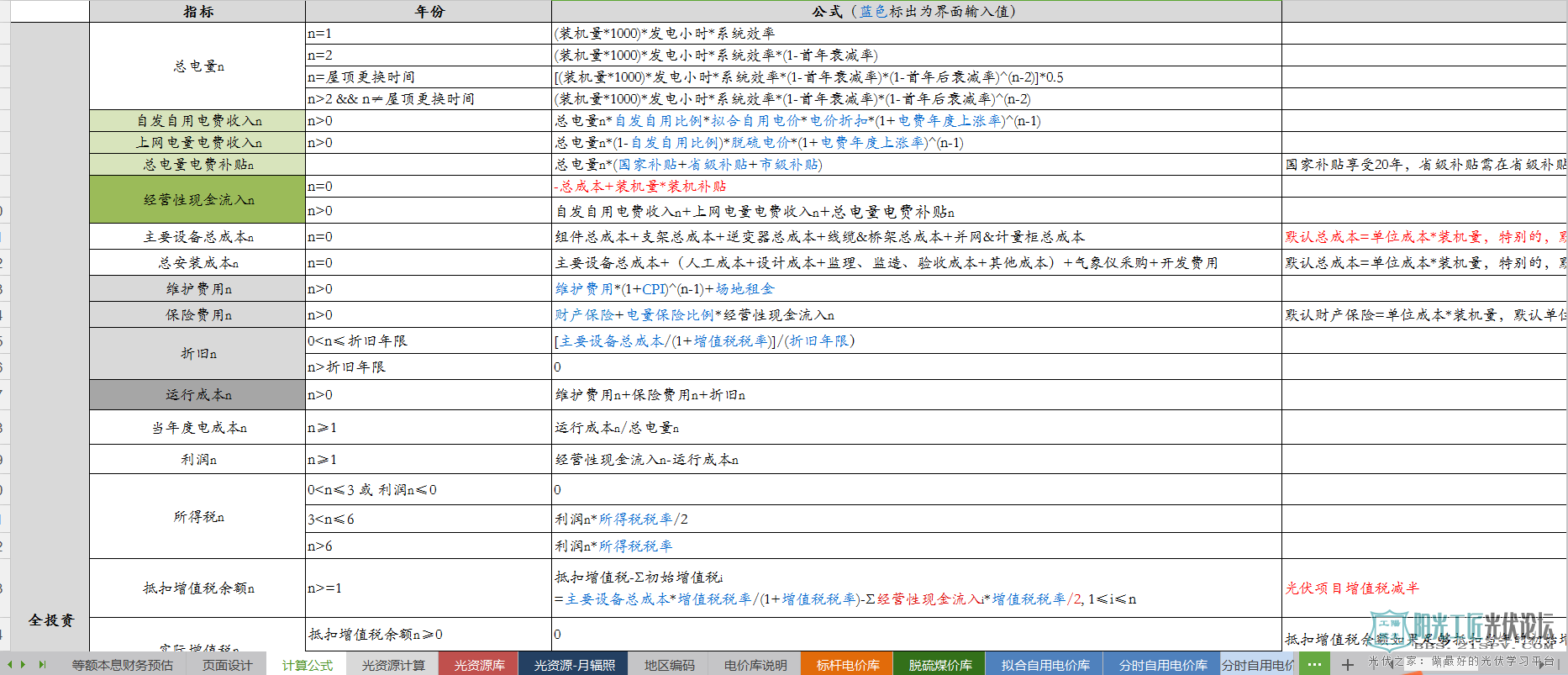This screenshot has height=675, width=1568.
Task: Select the 经营性现金流入n-运行成本n formula cell
Action: [916, 460]
